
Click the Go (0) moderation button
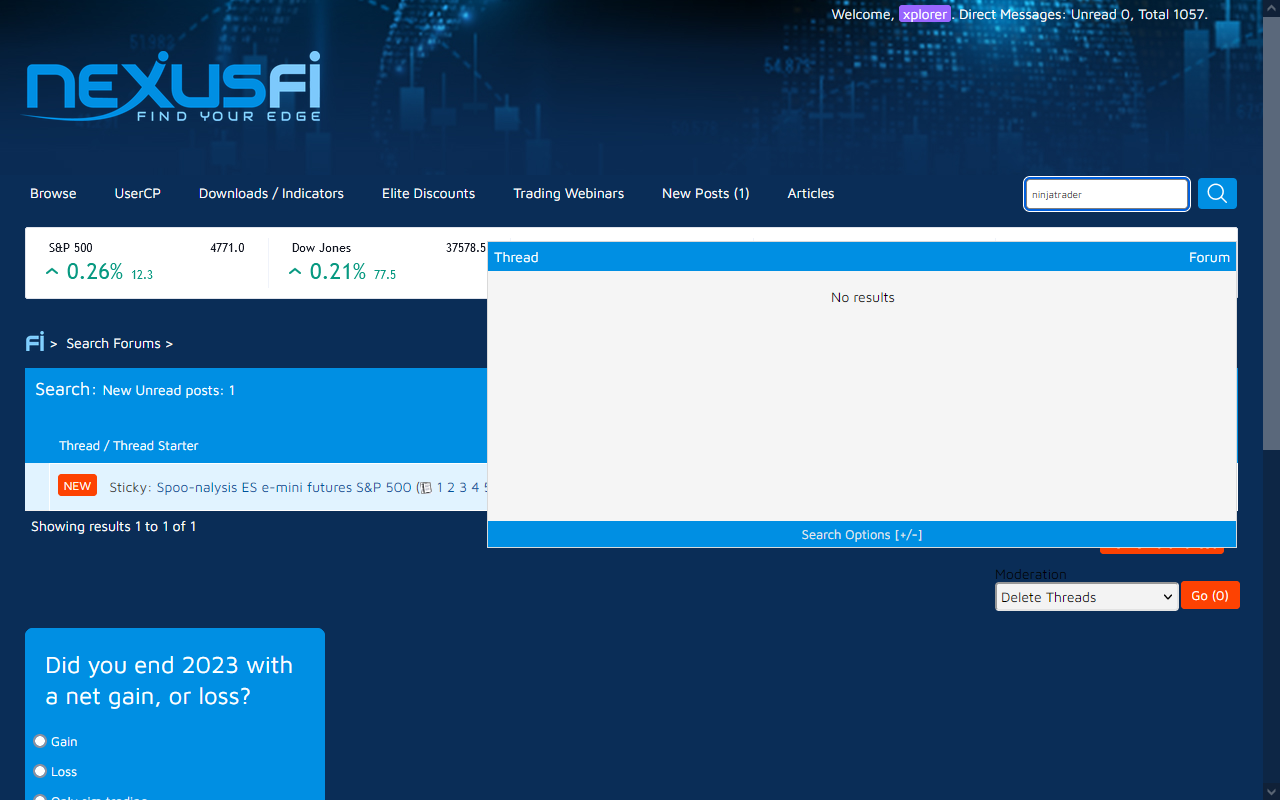click(1210, 595)
